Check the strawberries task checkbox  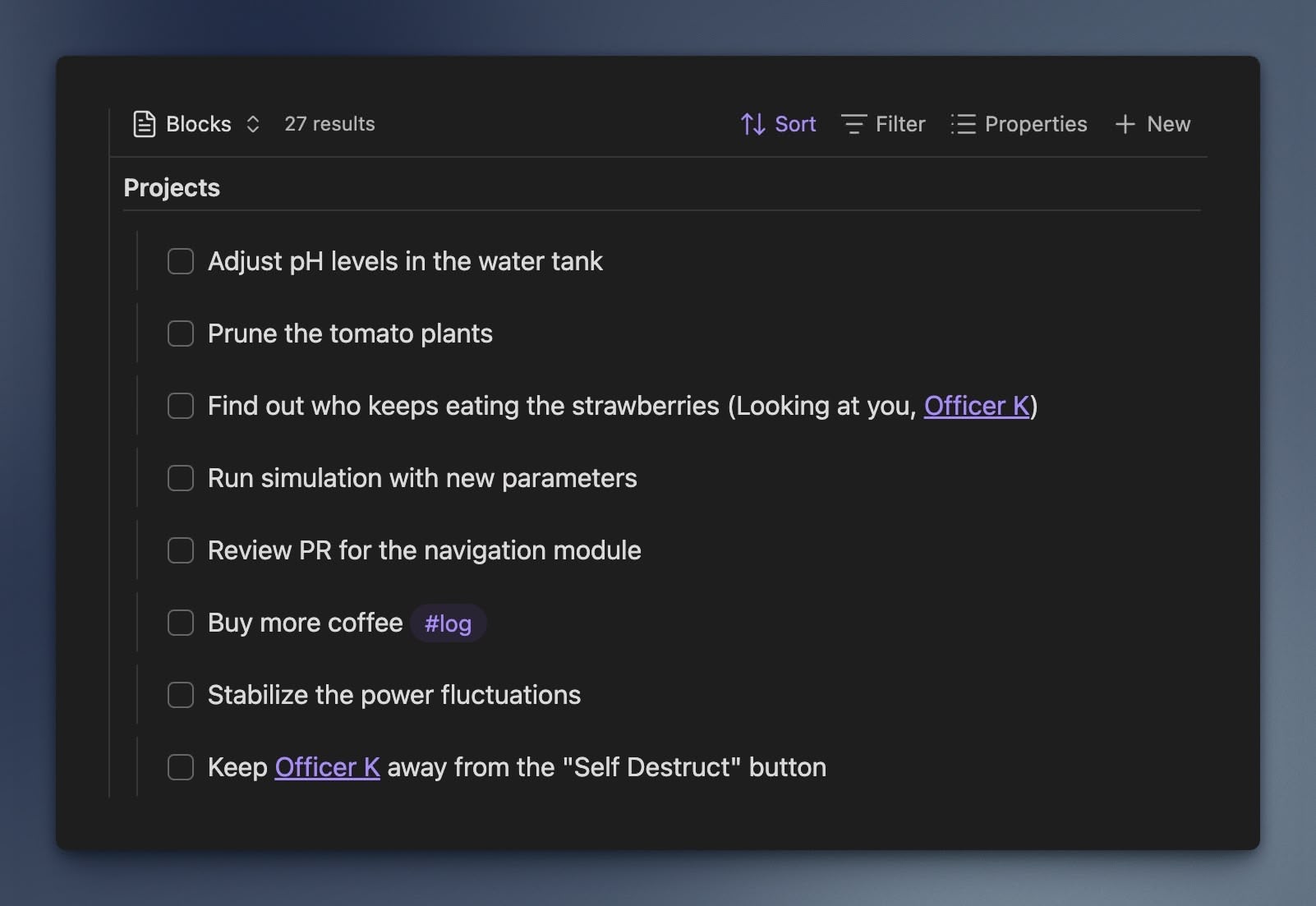(180, 406)
